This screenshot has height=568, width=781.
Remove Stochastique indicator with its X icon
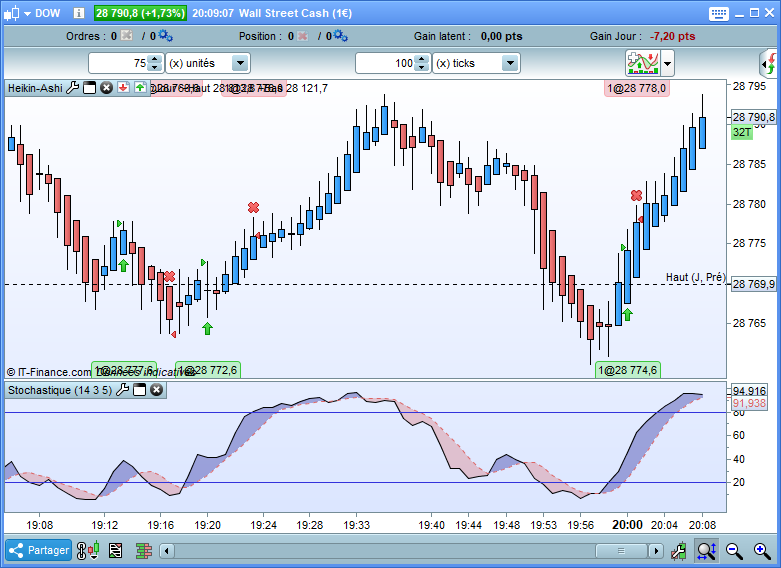156,390
